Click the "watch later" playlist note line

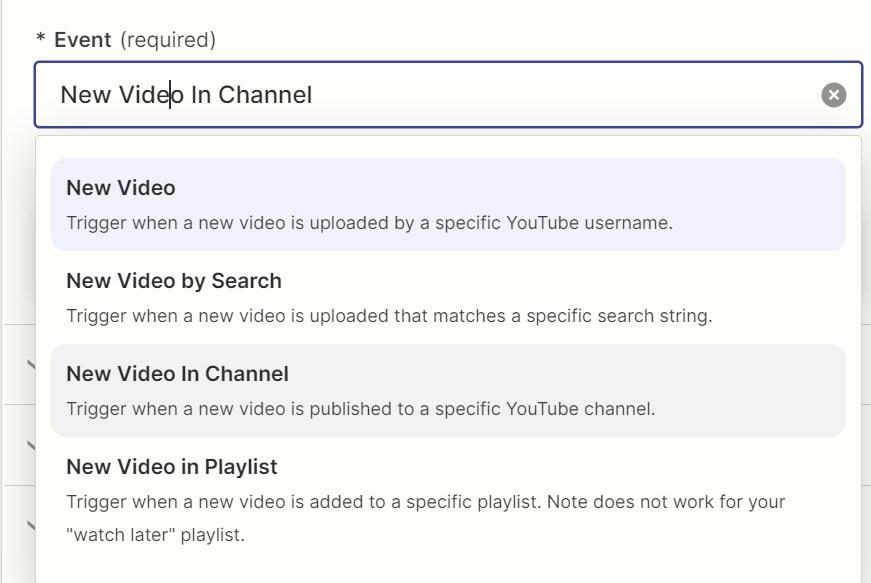click(x=155, y=535)
